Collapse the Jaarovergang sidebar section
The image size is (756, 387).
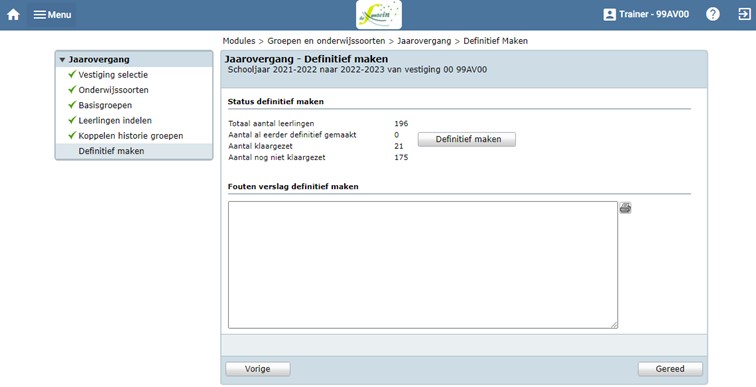(62, 60)
